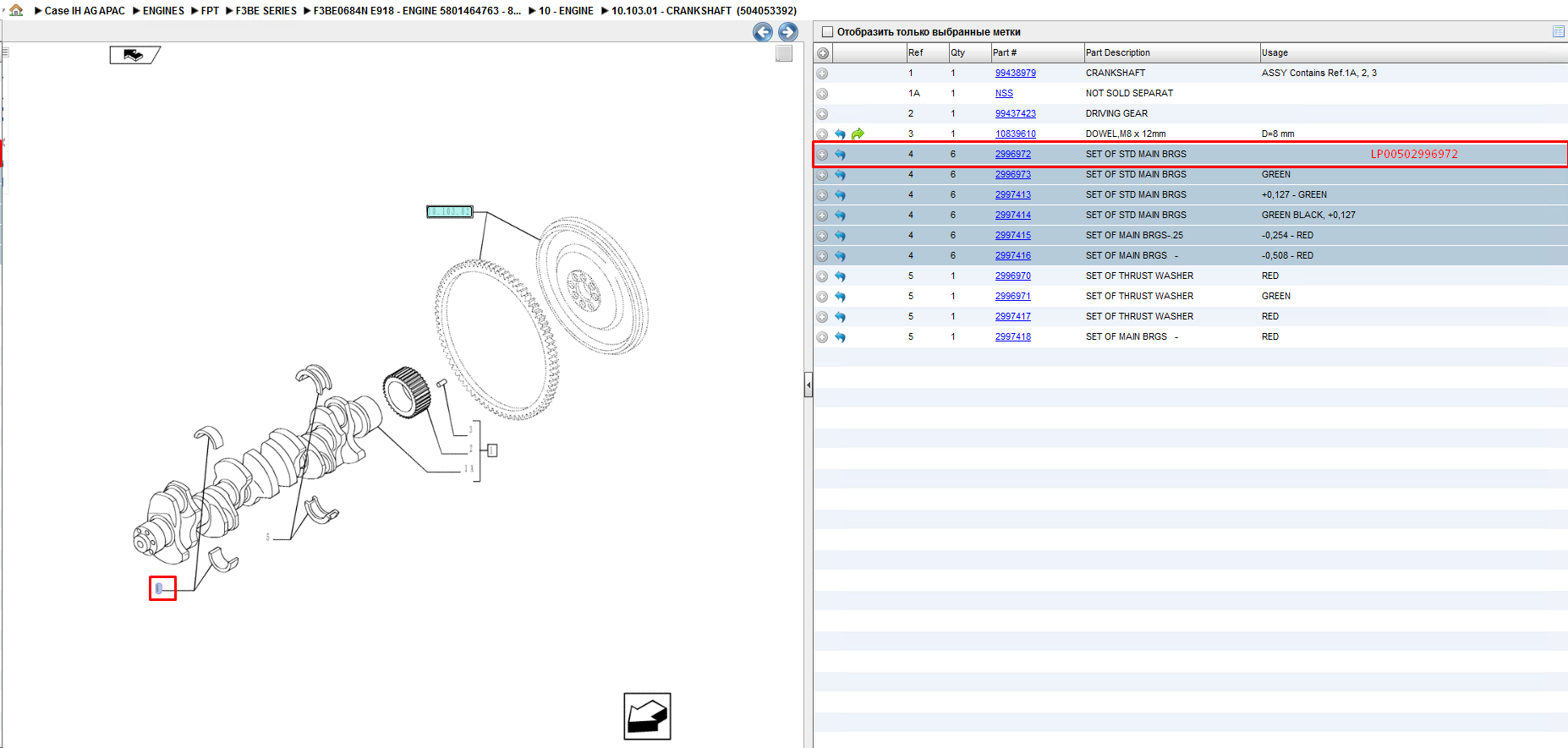Open the FPT breadcrumb
The width and height of the screenshot is (1568, 748).
click(x=210, y=11)
